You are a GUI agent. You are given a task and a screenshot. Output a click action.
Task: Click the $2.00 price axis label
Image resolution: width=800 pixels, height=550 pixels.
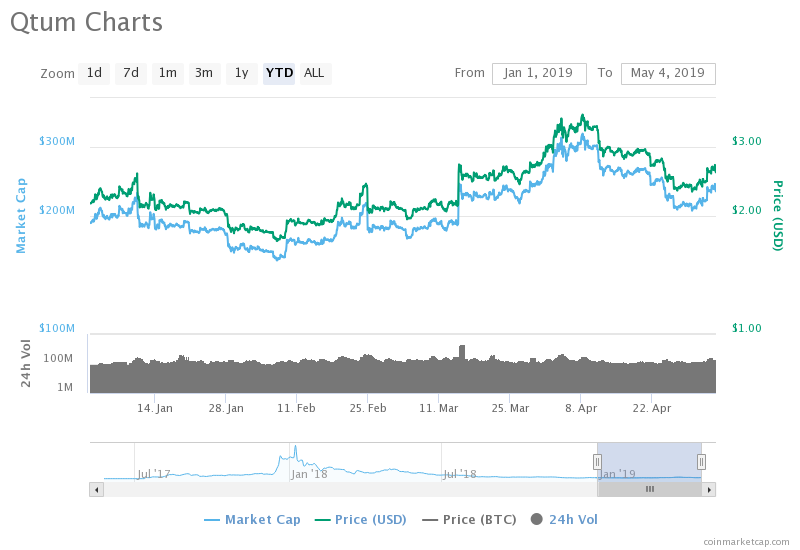coord(746,210)
